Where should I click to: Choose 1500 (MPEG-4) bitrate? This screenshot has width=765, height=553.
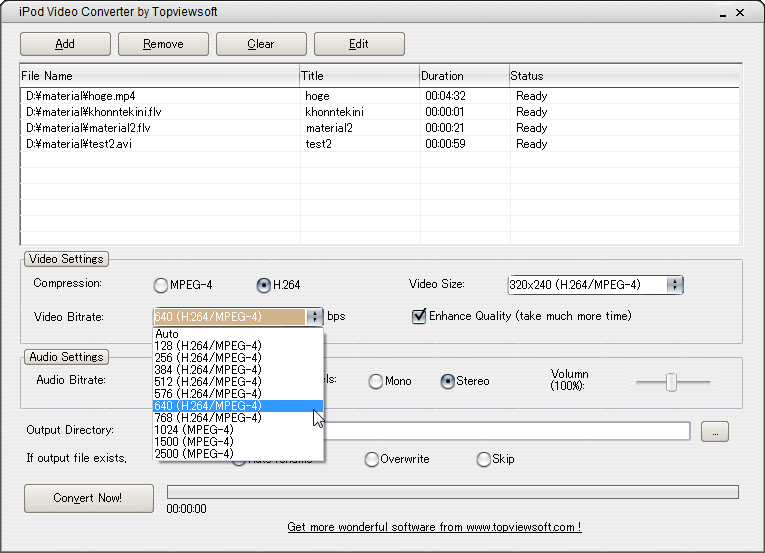coord(238,442)
